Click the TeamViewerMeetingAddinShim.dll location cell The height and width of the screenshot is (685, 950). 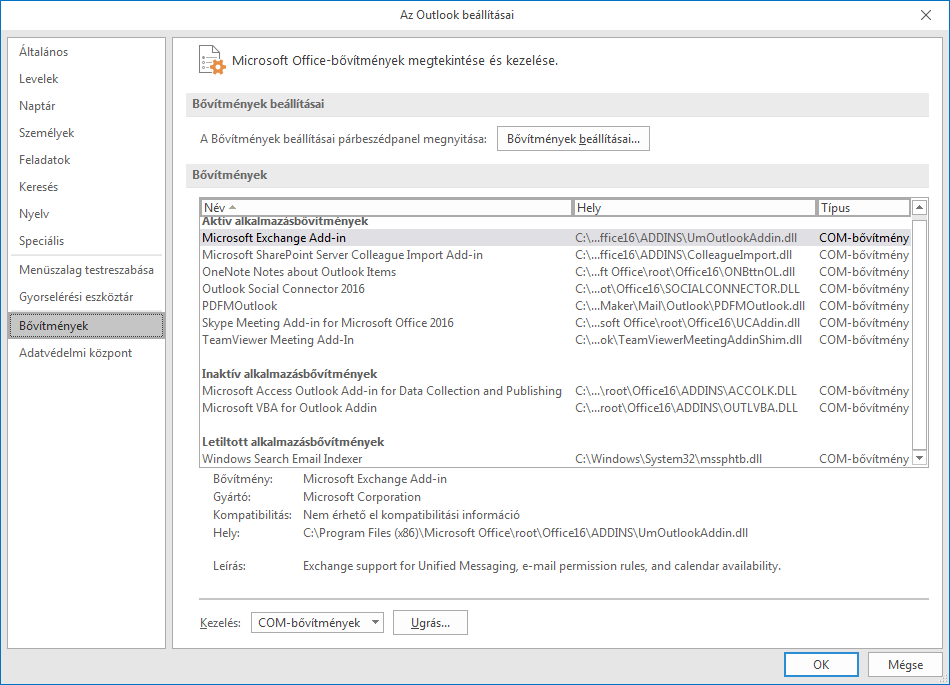[688, 340]
